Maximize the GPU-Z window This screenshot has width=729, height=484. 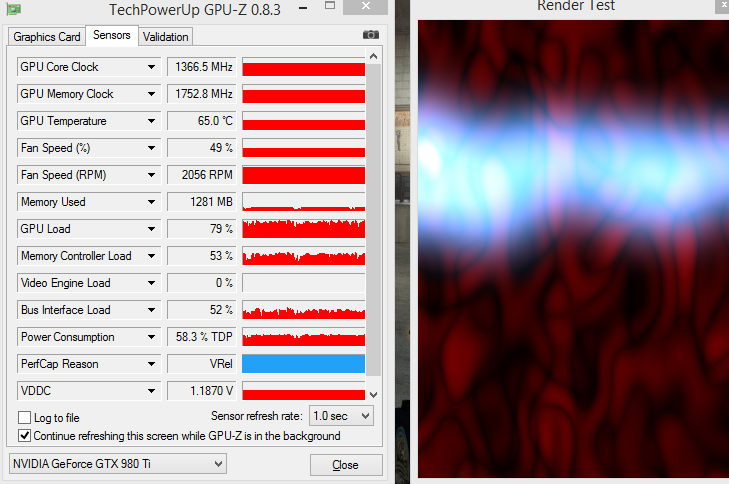click(x=330, y=6)
